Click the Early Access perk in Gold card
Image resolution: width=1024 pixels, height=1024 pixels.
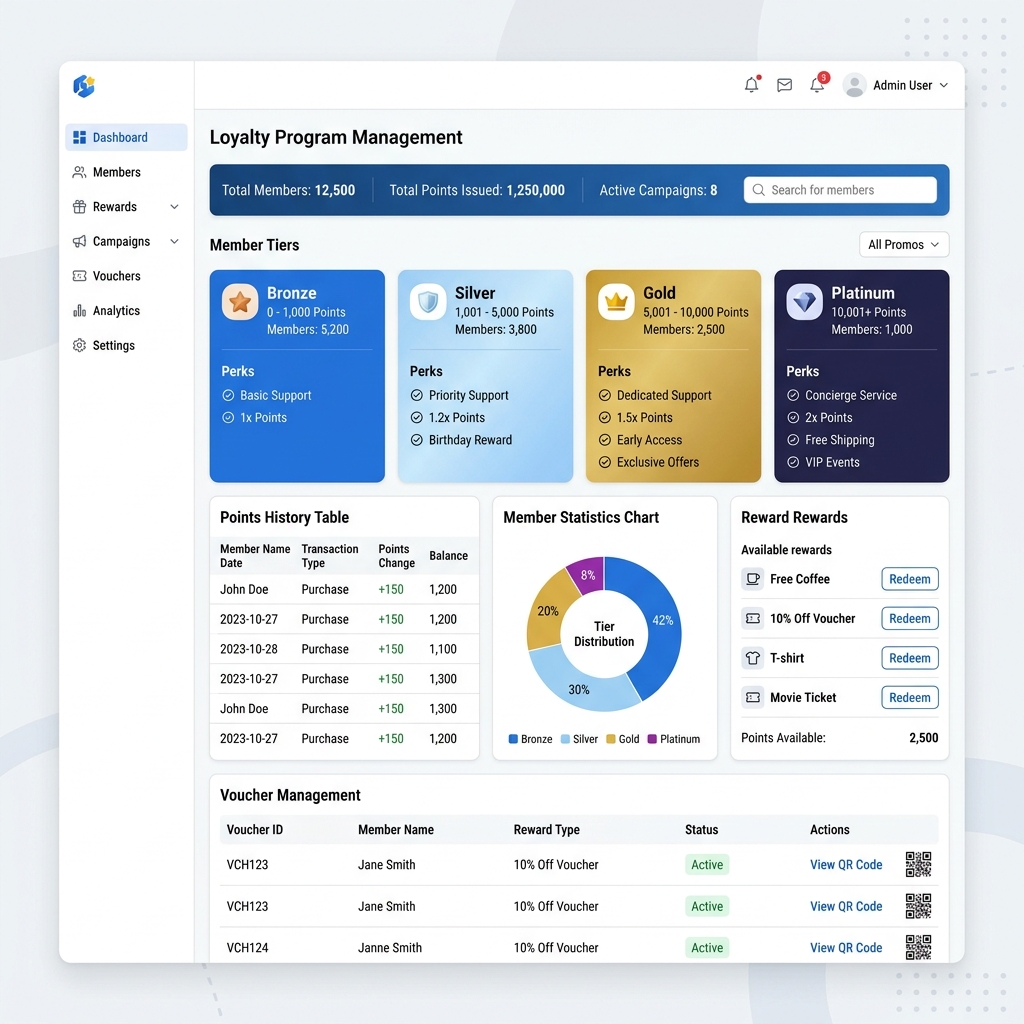(649, 440)
